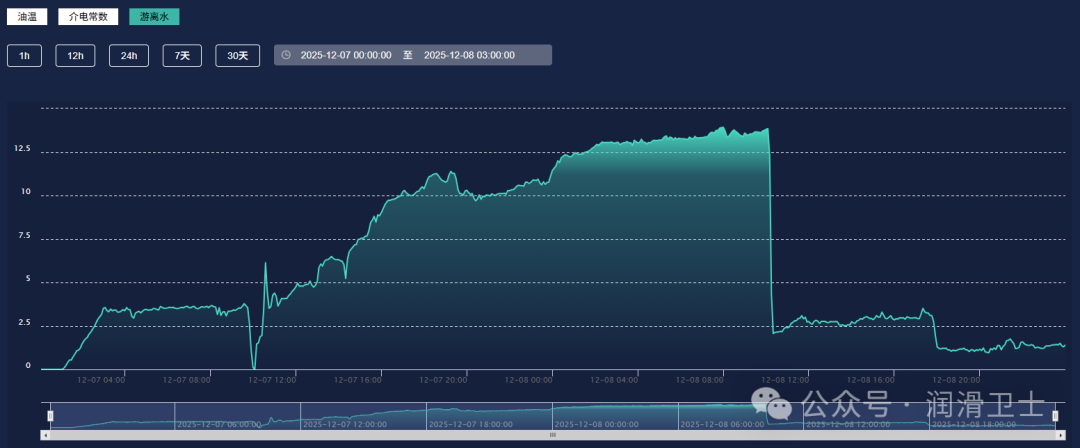The width and height of the screenshot is (1080, 448).
Task: Click the right scrollbar arrow
Action: coord(1059,435)
